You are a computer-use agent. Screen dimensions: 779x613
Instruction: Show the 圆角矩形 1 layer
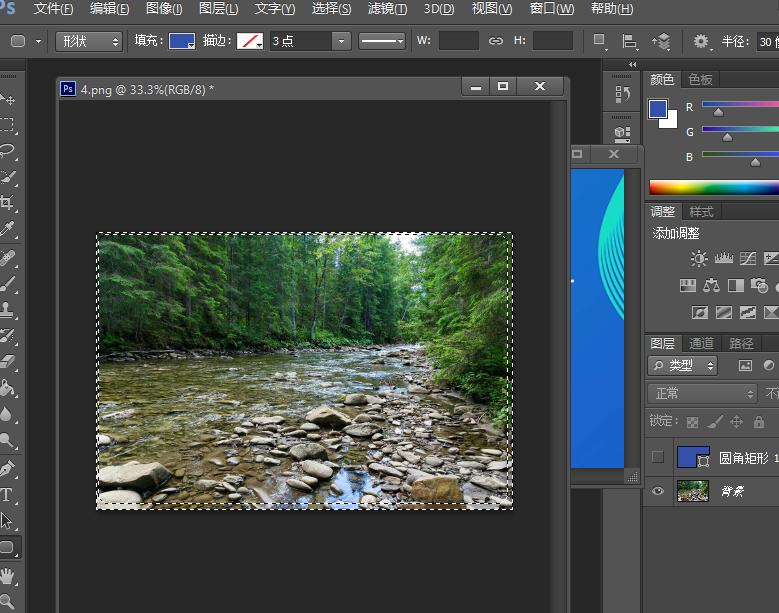click(x=657, y=458)
